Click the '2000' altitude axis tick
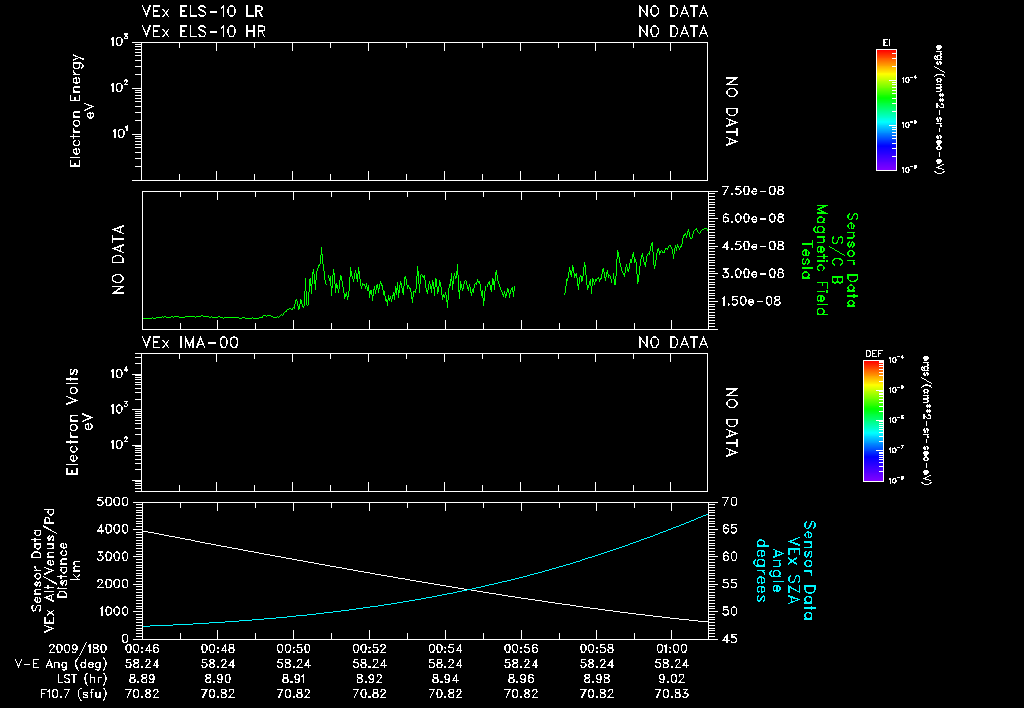The height and width of the screenshot is (708, 1024). [x=112, y=584]
